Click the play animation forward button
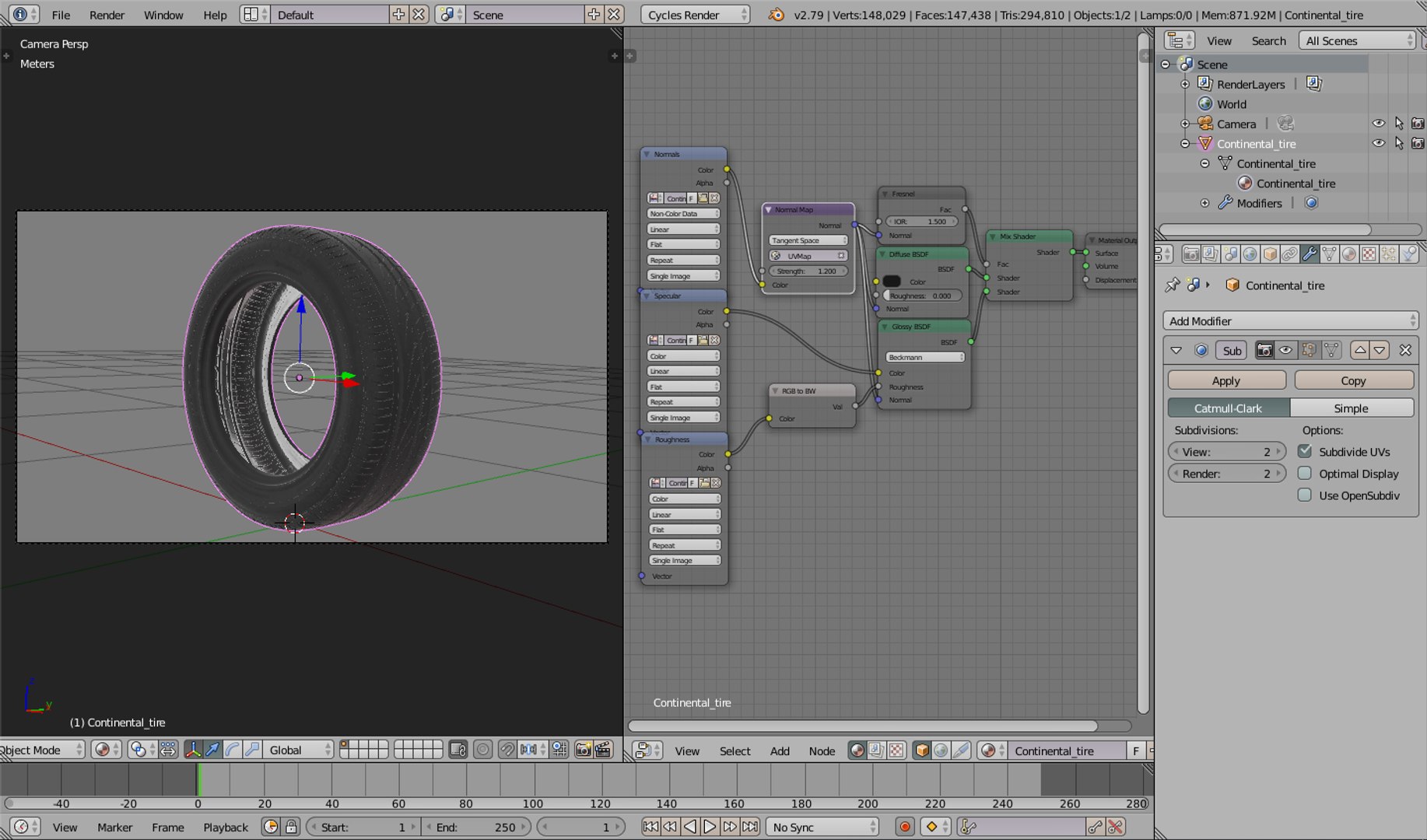The width and height of the screenshot is (1427, 840). coord(710,827)
